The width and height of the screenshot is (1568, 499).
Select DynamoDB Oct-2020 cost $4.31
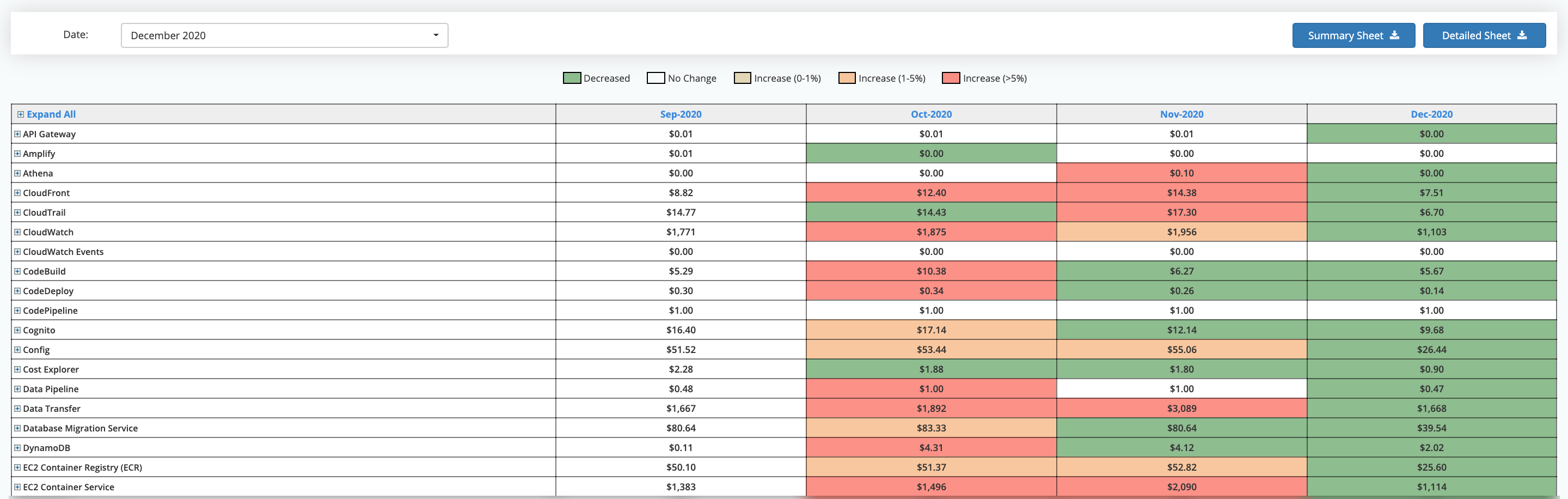point(932,447)
